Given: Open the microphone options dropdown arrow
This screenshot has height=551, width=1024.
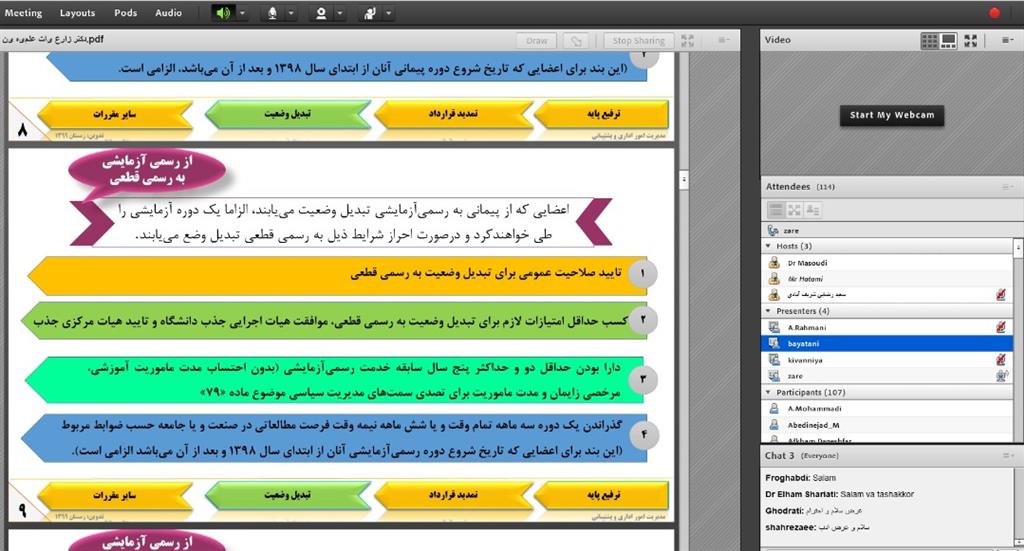Looking at the screenshot, I should tap(291, 13).
